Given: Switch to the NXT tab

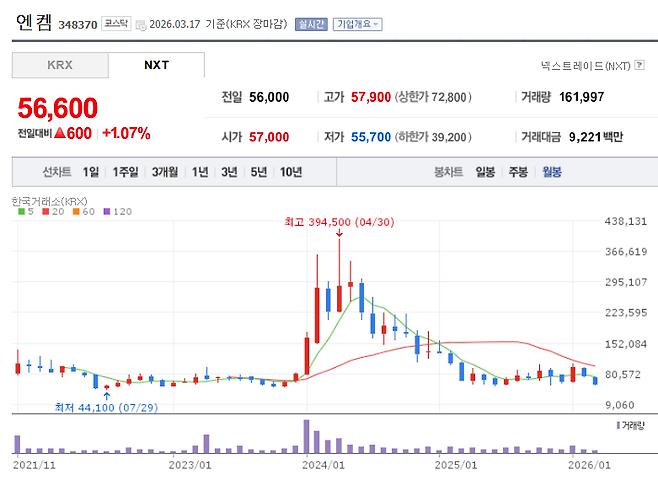Looking at the screenshot, I should [156, 65].
